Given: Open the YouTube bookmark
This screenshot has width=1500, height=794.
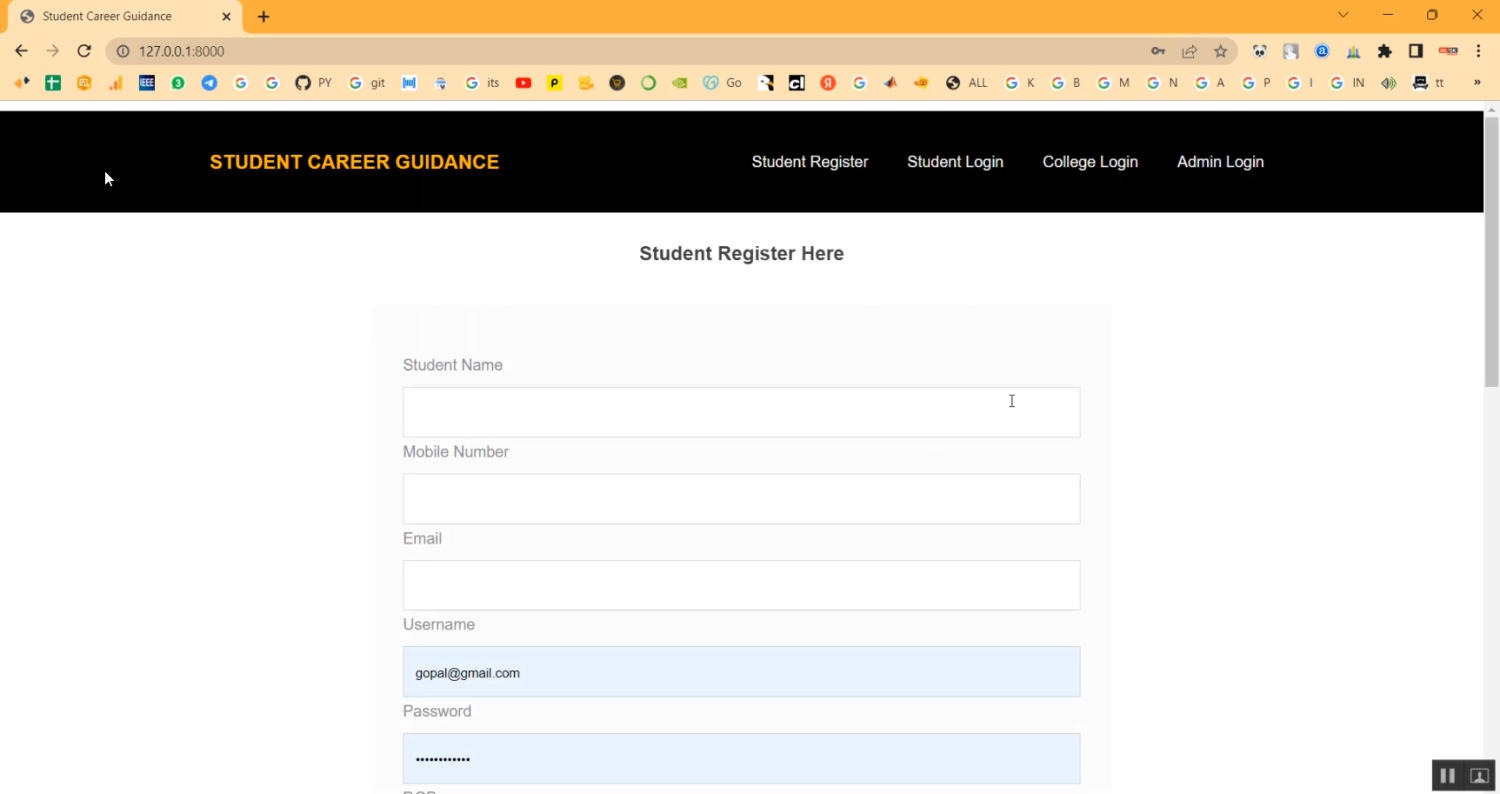Looking at the screenshot, I should [523, 83].
